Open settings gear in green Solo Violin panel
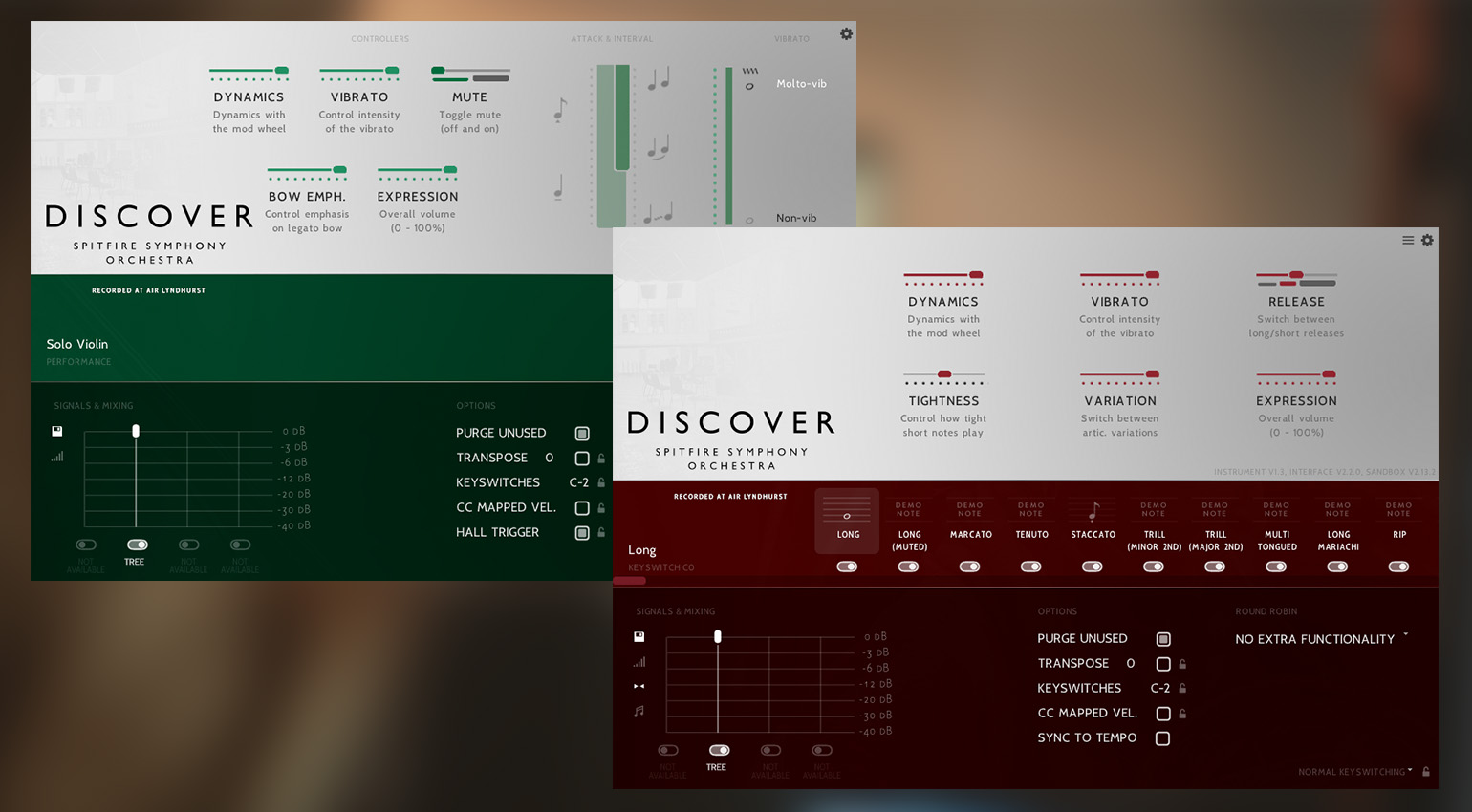This screenshot has width=1472, height=812. [x=846, y=34]
